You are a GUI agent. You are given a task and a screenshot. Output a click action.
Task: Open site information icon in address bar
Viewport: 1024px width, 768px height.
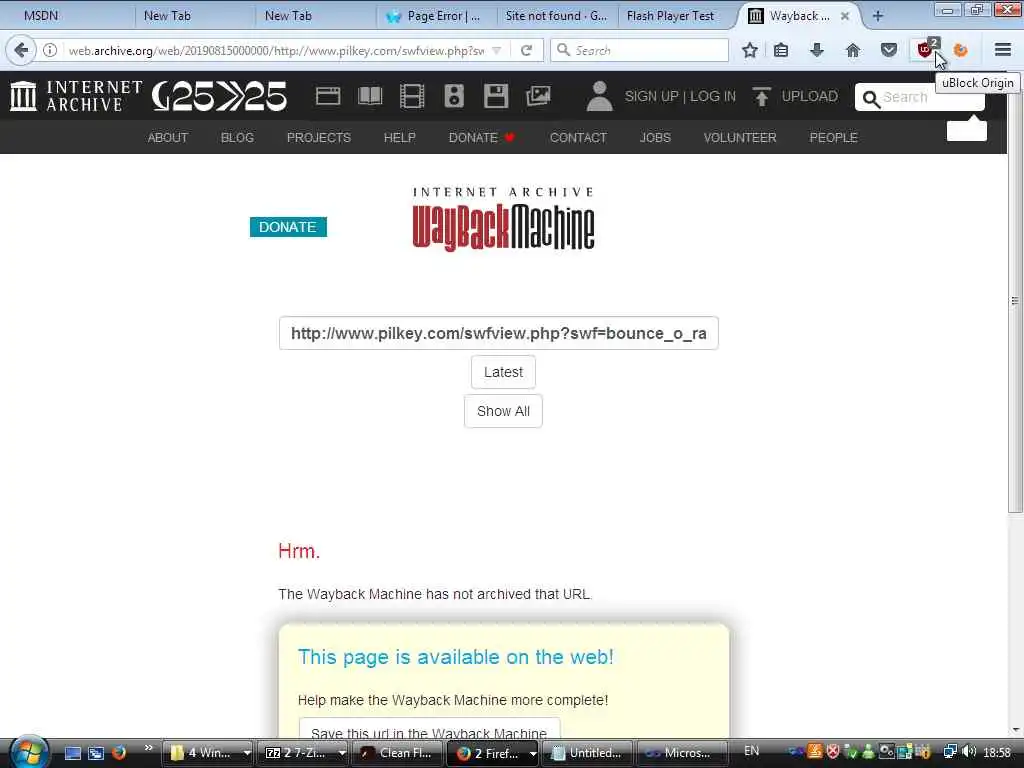(50, 50)
